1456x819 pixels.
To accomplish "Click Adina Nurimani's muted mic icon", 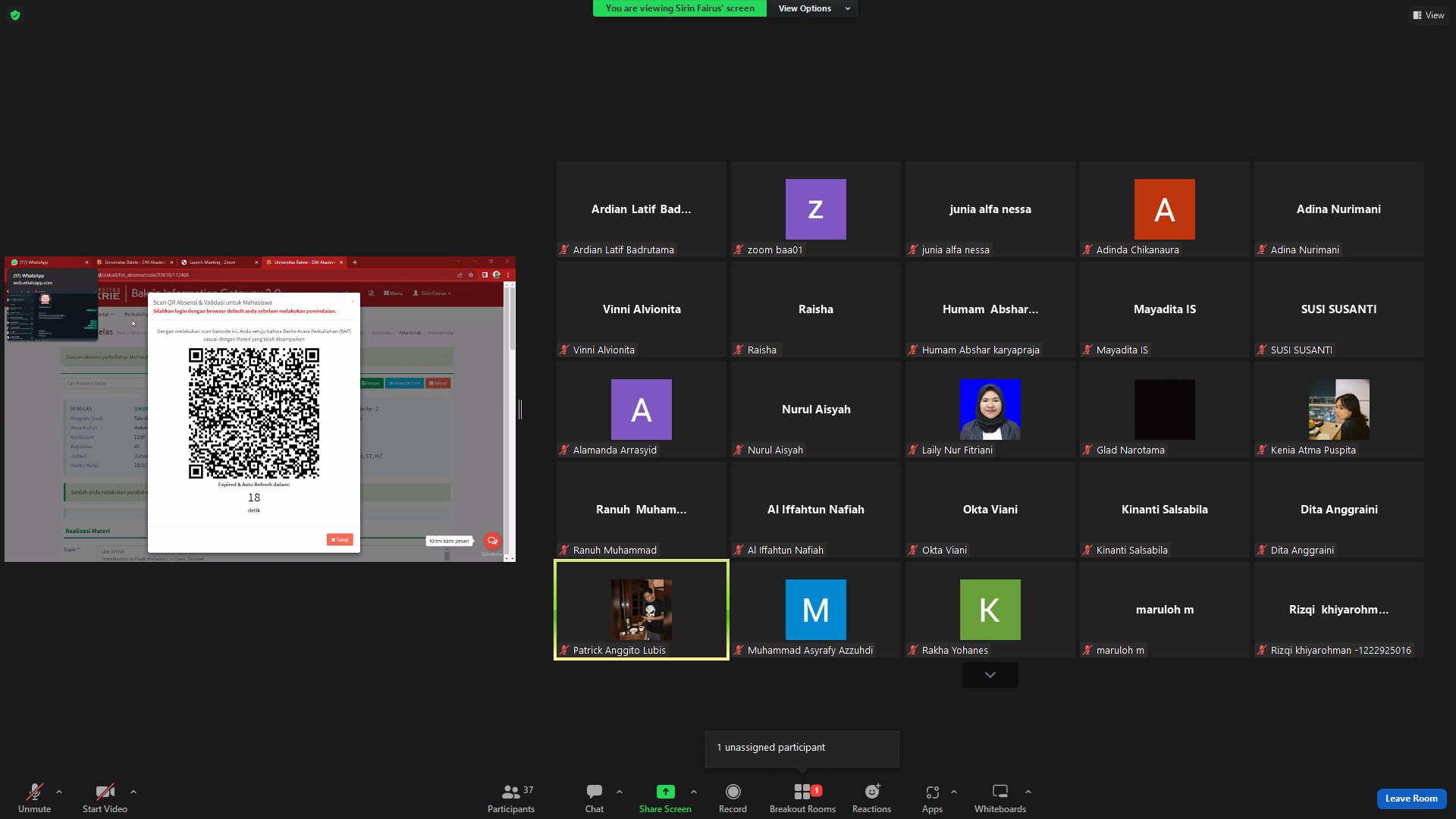I will 1262,249.
